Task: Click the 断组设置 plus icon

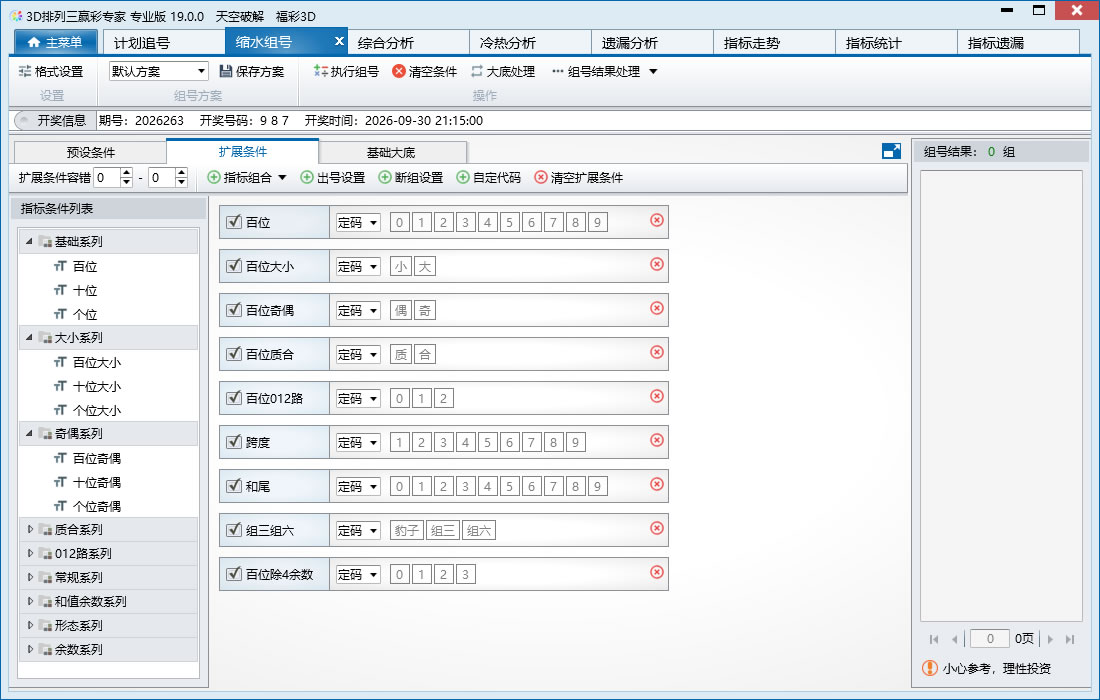Action: [384, 177]
